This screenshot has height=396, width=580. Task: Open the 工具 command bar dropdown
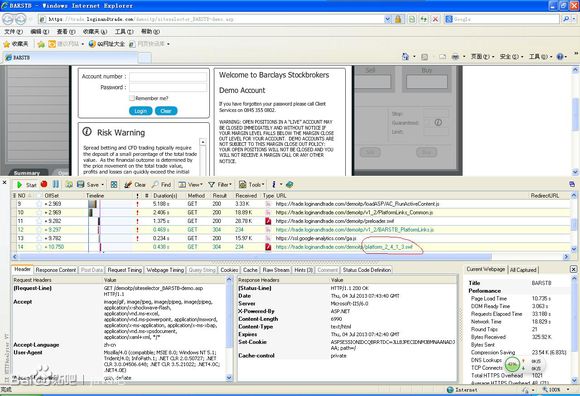[540, 57]
